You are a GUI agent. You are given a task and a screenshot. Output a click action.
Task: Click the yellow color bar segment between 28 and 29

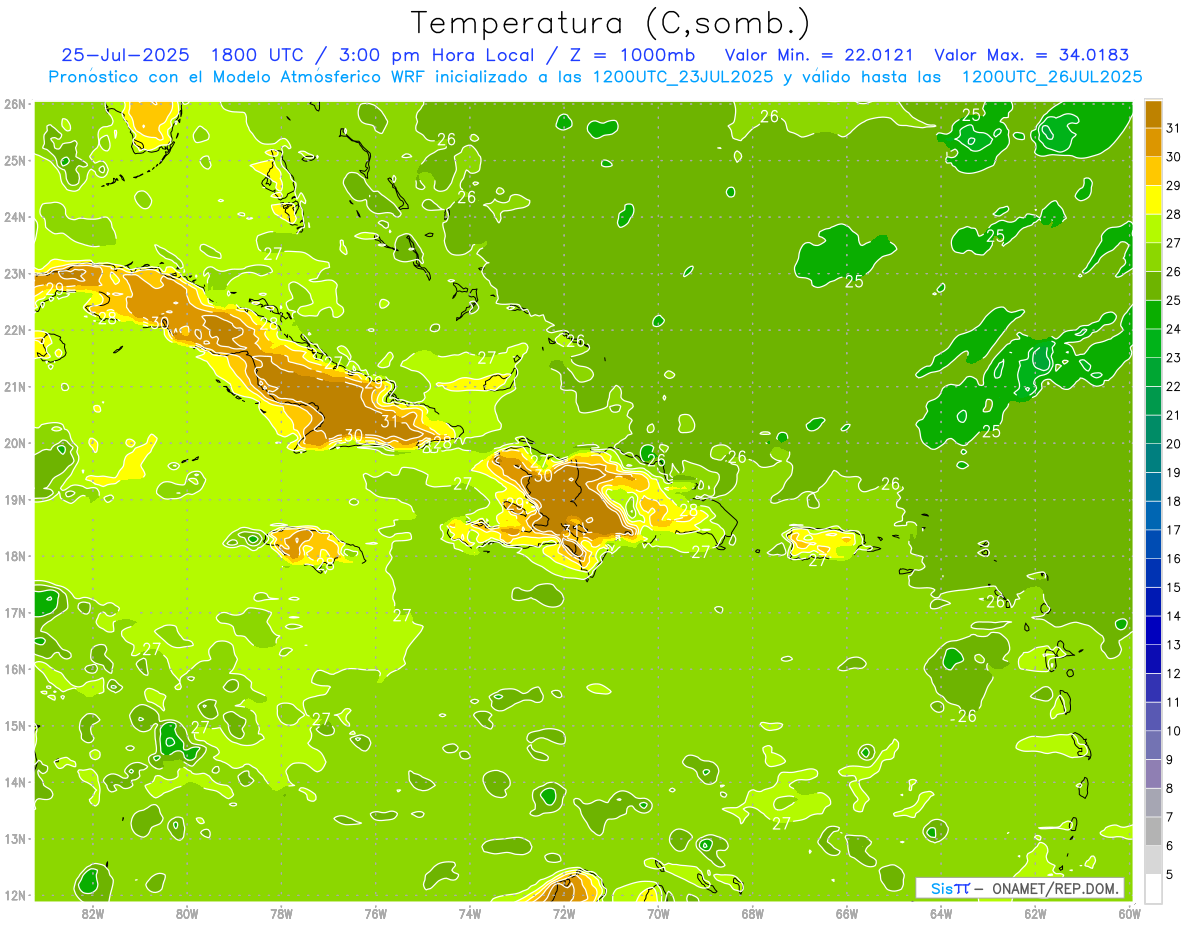click(x=1153, y=199)
